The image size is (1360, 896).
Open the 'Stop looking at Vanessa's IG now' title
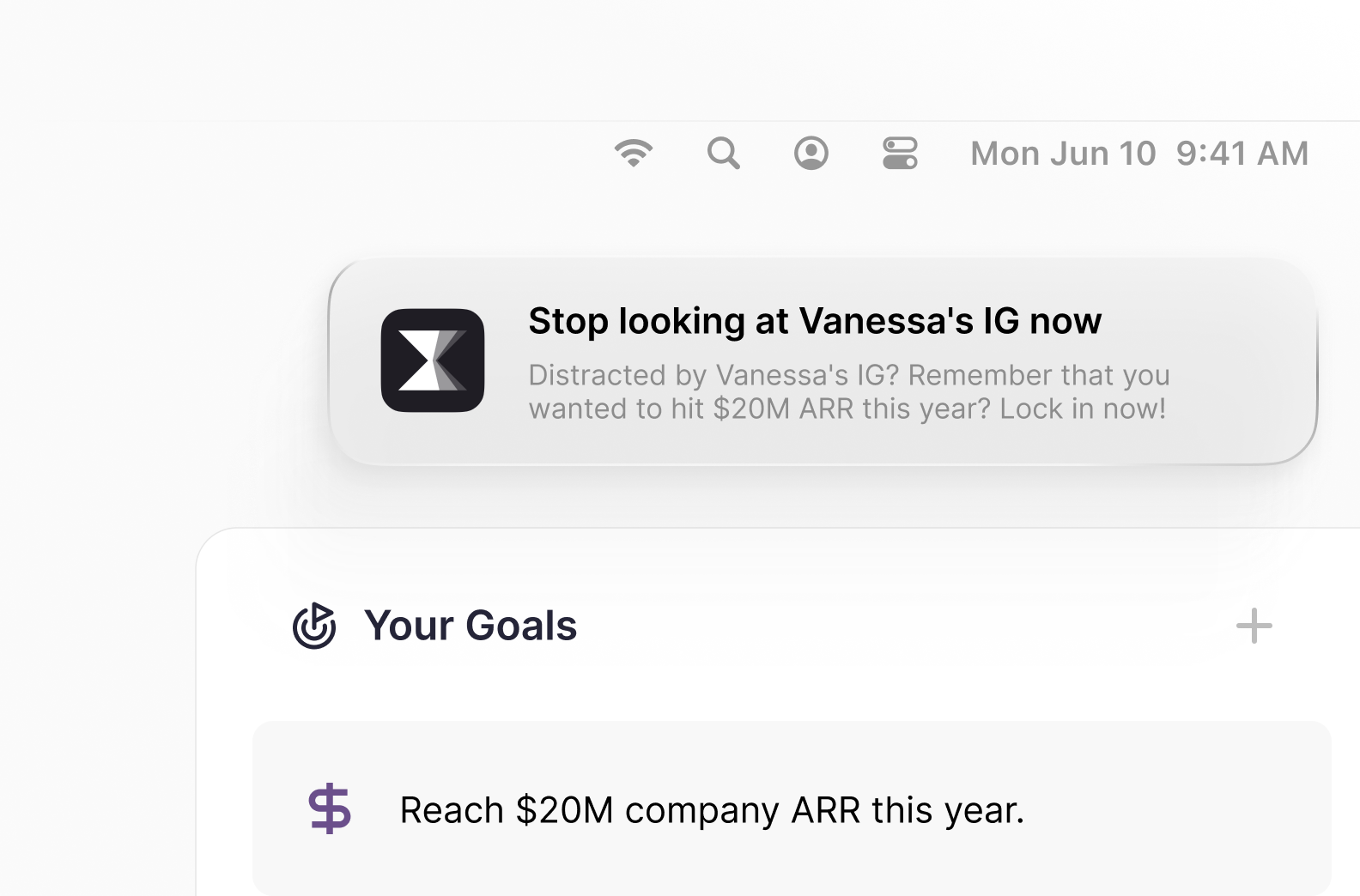(x=814, y=321)
